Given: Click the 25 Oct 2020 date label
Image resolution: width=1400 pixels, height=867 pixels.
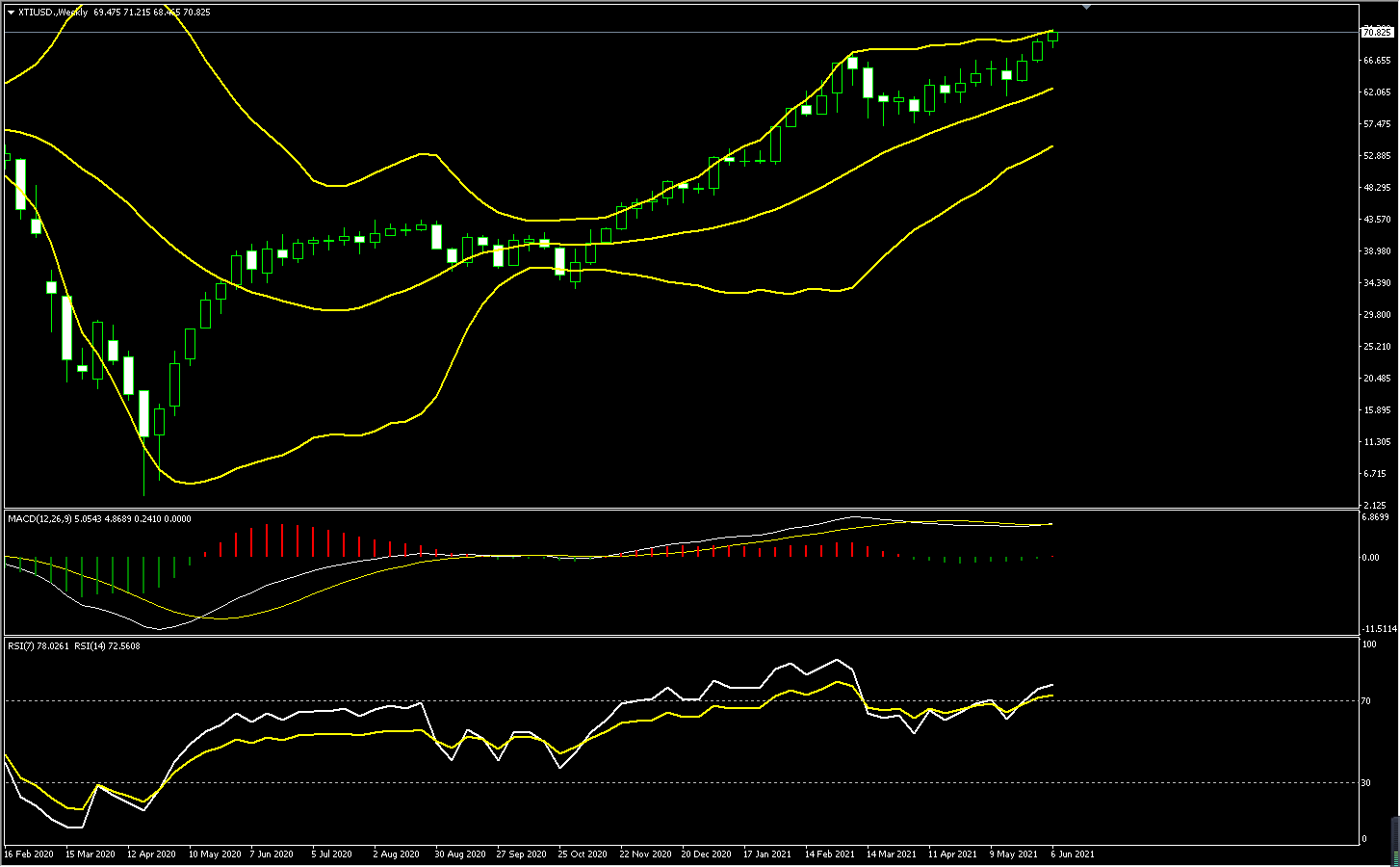Looking at the screenshot, I should click(583, 854).
